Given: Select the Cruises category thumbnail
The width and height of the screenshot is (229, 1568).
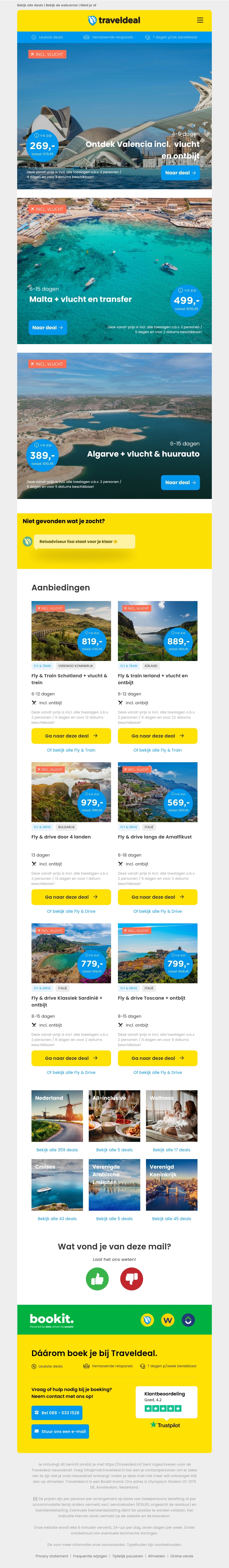Looking at the screenshot, I should click(57, 1184).
